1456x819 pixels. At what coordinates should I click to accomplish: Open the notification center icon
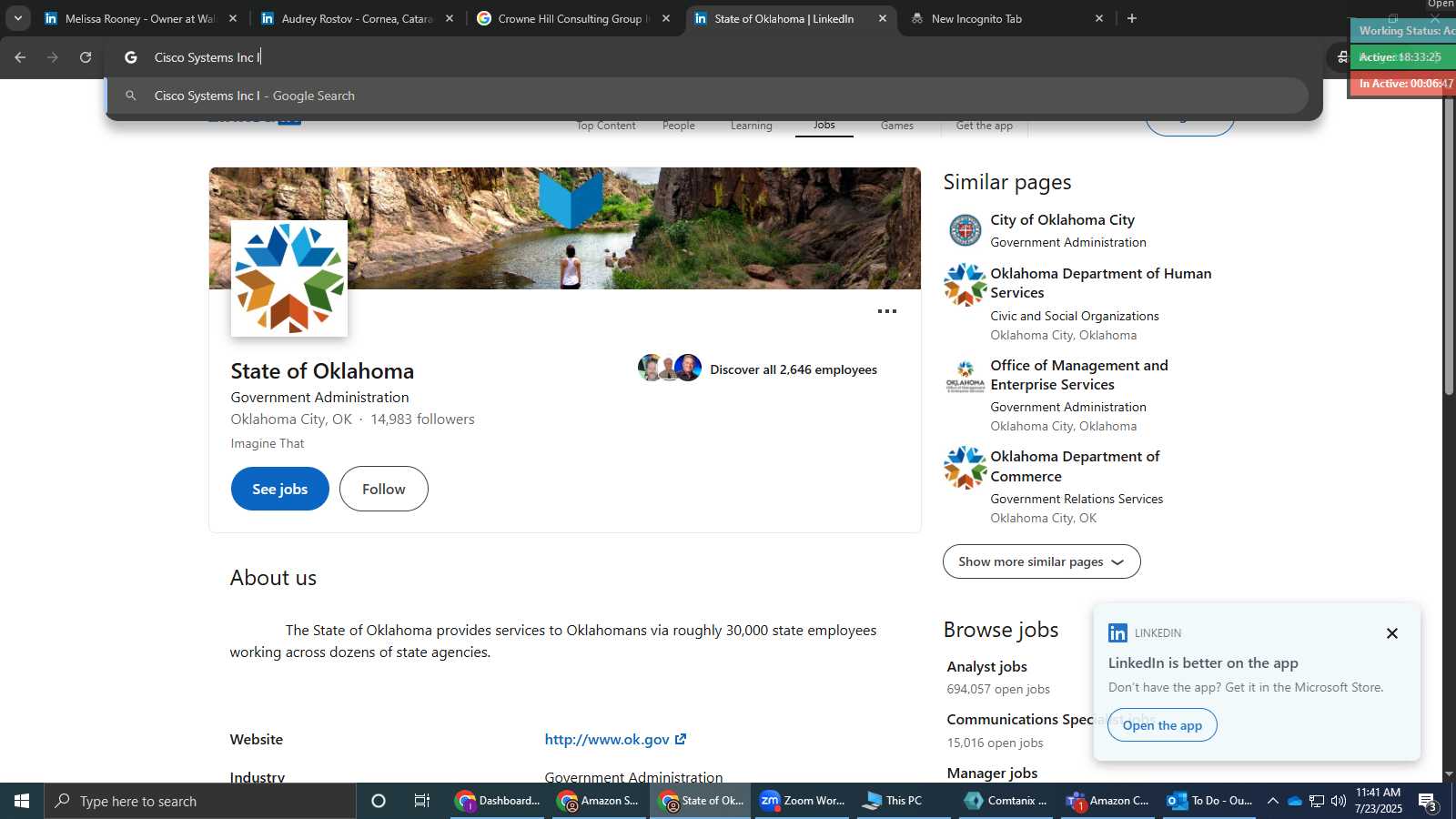pyautogui.click(x=1428, y=801)
